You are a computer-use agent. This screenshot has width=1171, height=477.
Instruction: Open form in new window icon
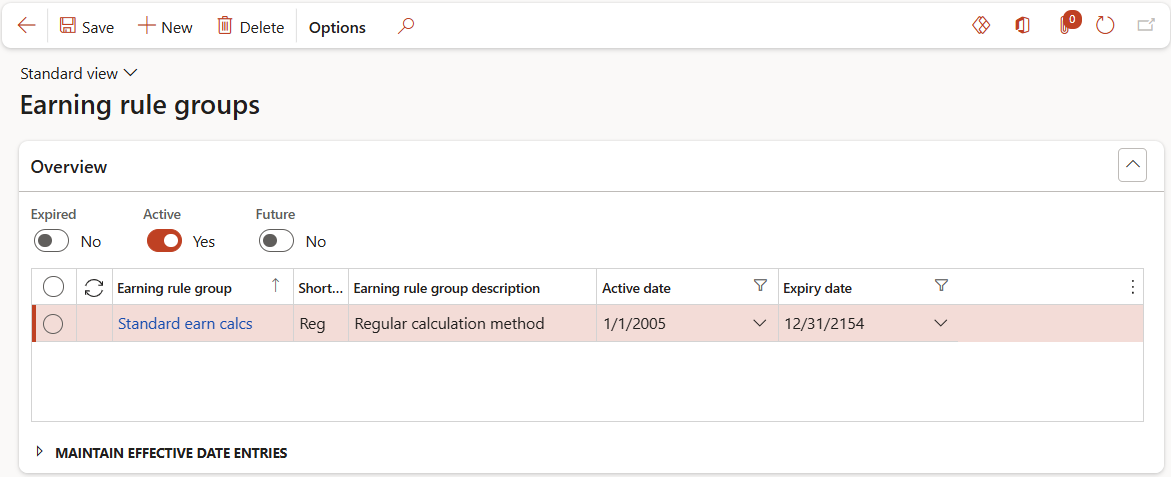pos(1146,26)
